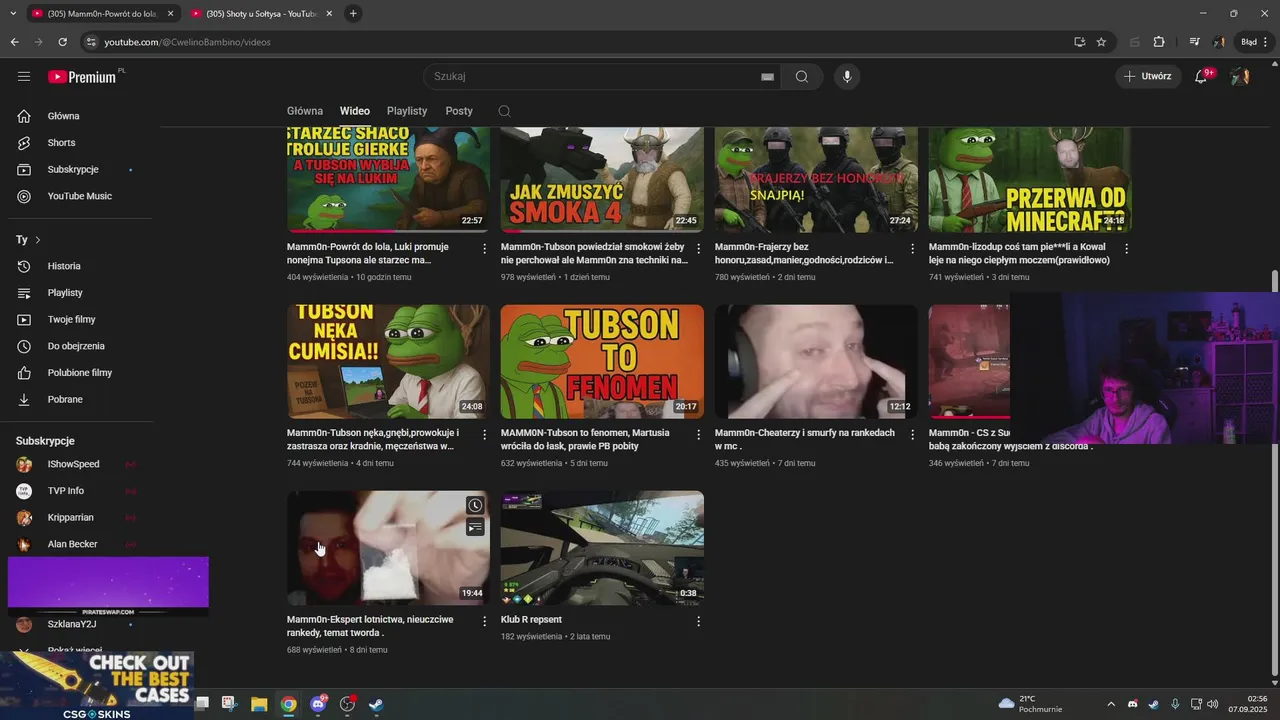This screenshot has height=720, width=1280.
Task: Open notifications bell with 9+ badge
Action: click(1202, 77)
